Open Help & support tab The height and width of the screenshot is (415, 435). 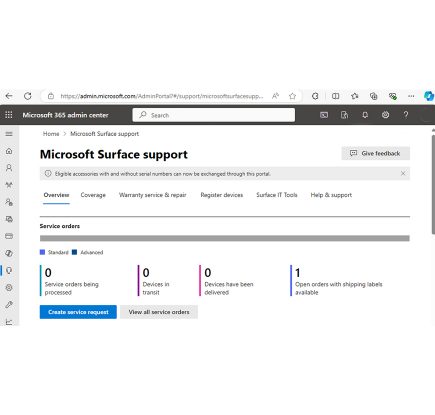(x=331, y=195)
